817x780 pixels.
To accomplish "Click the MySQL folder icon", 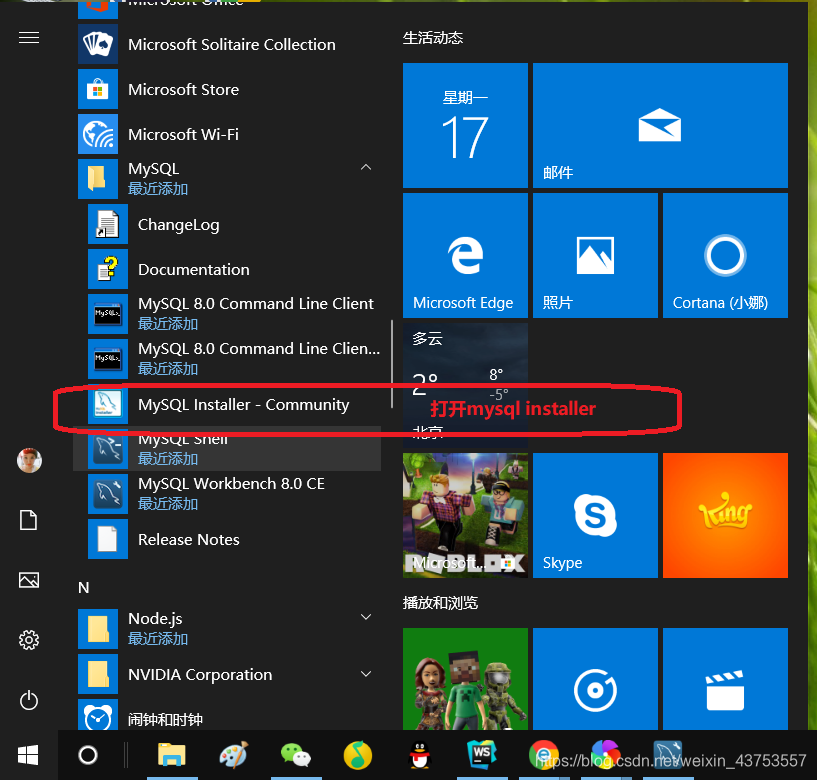I will (98, 179).
